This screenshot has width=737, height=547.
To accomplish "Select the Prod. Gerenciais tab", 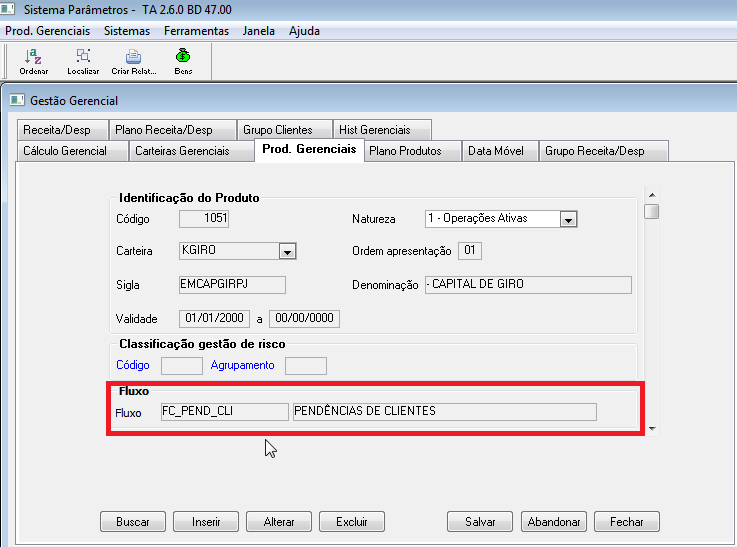I will coord(309,149).
